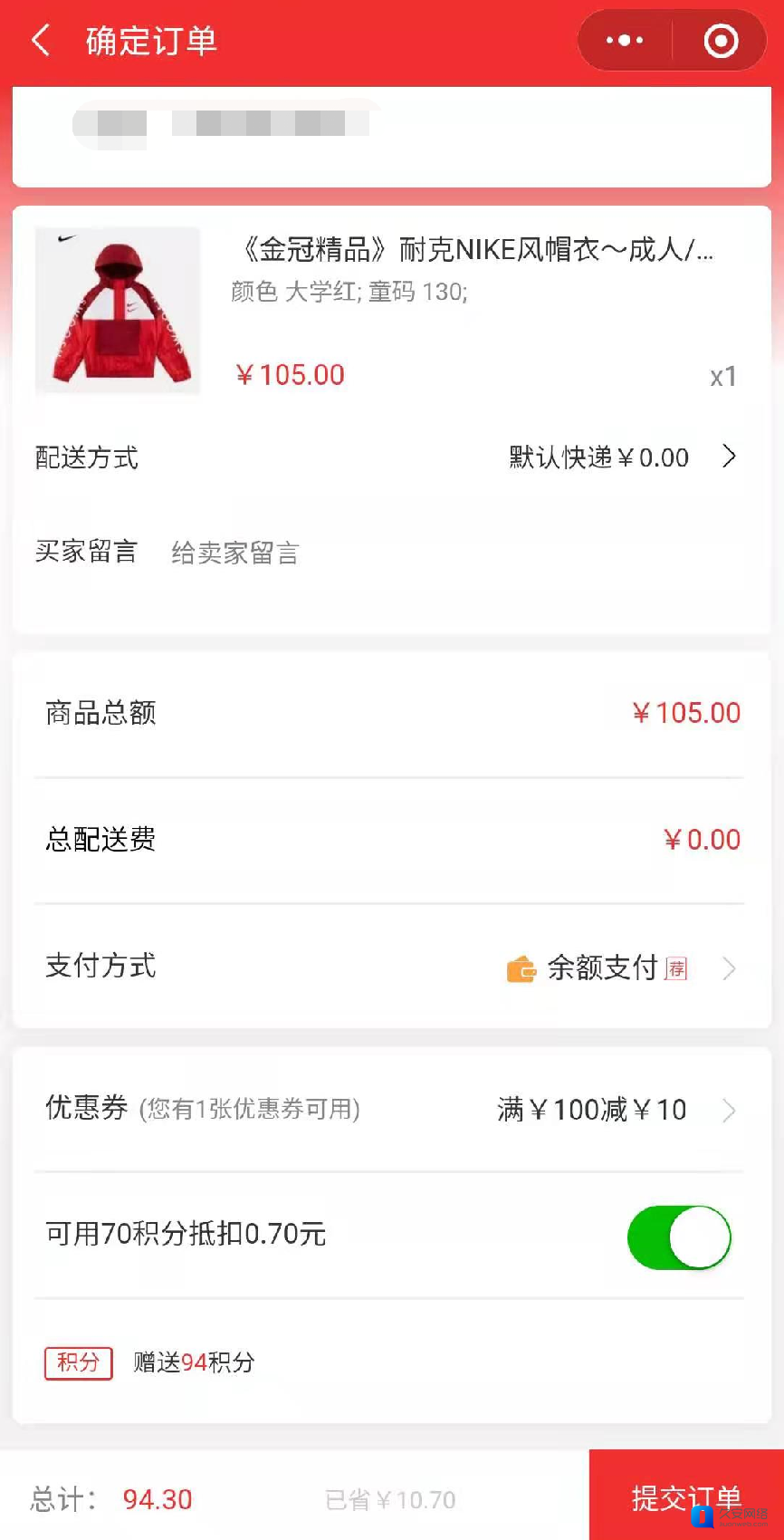Viewport: 784px width, 1540px height.
Task: Tap the 确定订单 page title
Action: [151, 41]
